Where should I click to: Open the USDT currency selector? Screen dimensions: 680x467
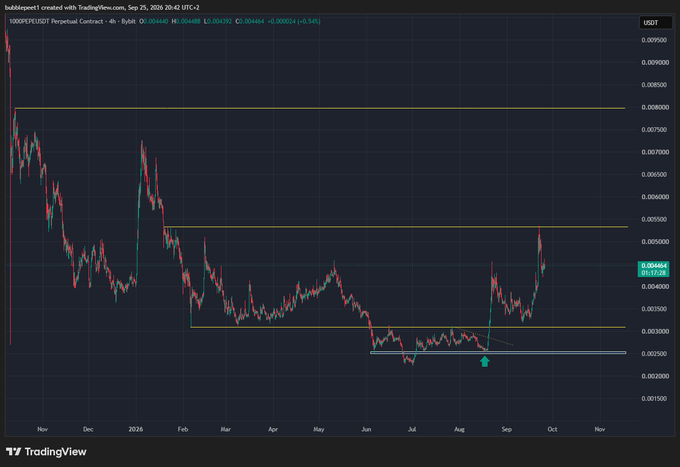click(655, 23)
